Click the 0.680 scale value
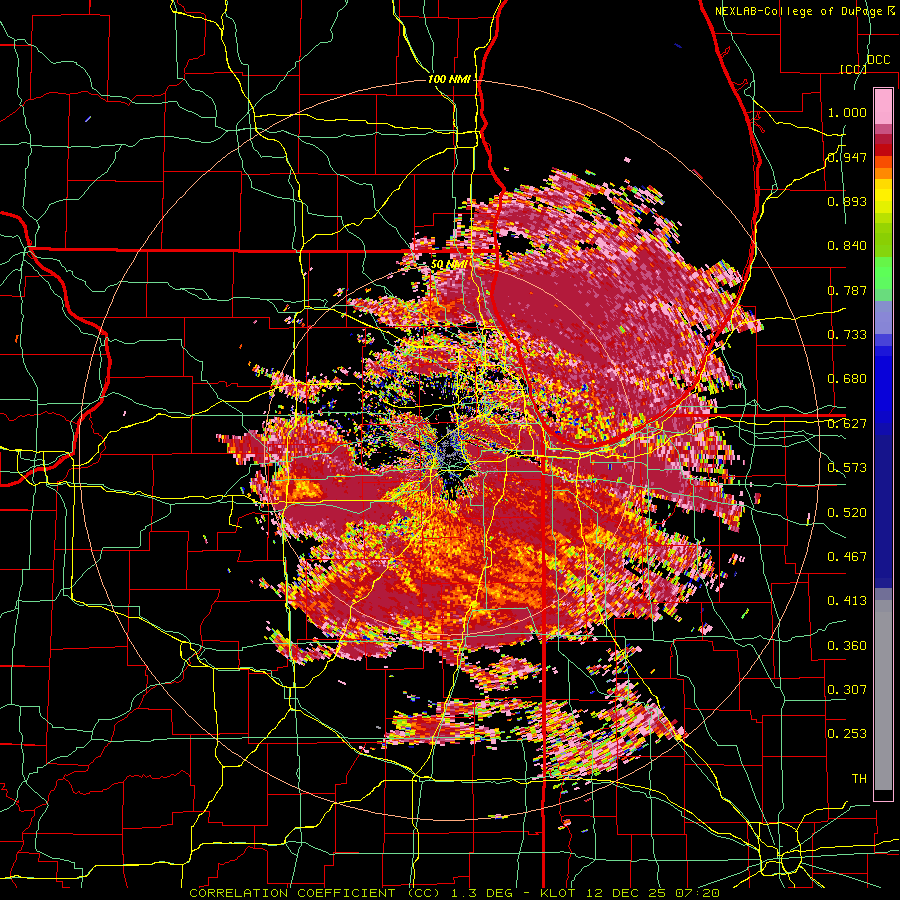This screenshot has height=900, width=900. (x=847, y=379)
